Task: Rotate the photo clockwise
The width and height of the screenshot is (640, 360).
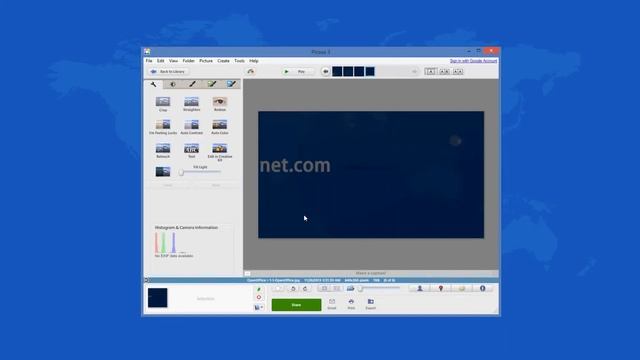Action: [305, 289]
